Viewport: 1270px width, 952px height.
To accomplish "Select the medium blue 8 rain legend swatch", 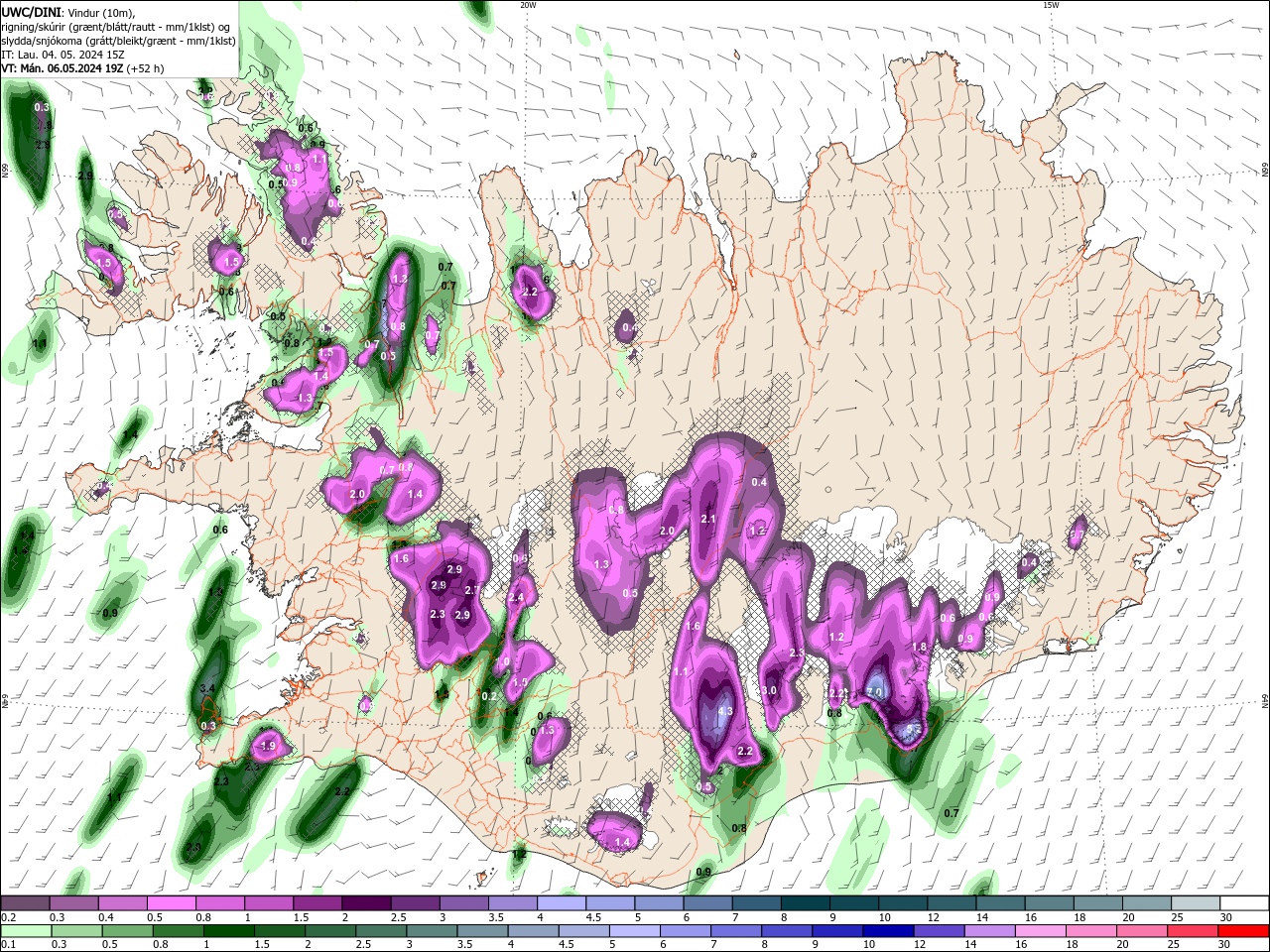I will point(787,931).
